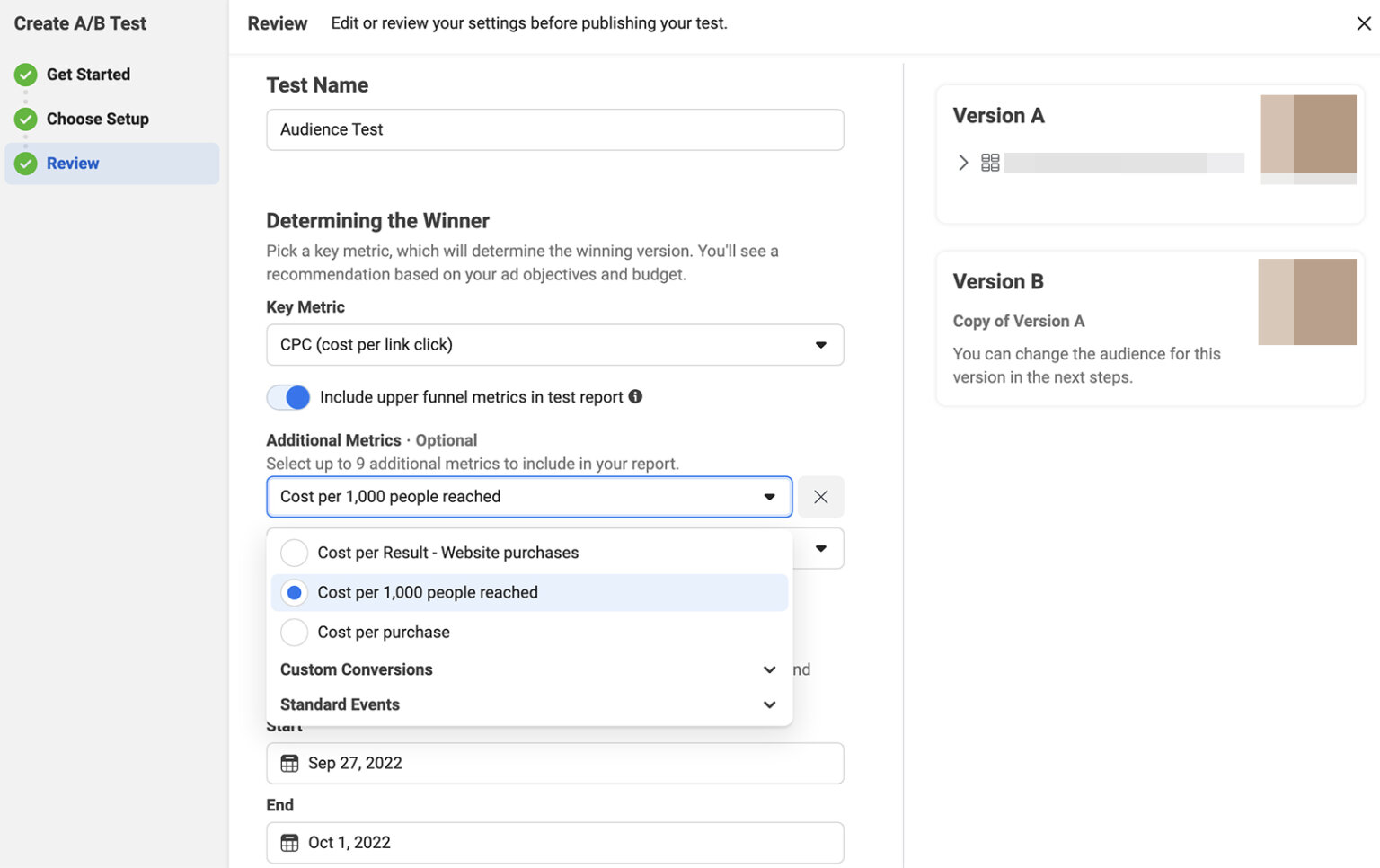Image resolution: width=1380 pixels, height=868 pixels.
Task: Open the CPC Key Metric dropdown
Action: (x=554, y=344)
